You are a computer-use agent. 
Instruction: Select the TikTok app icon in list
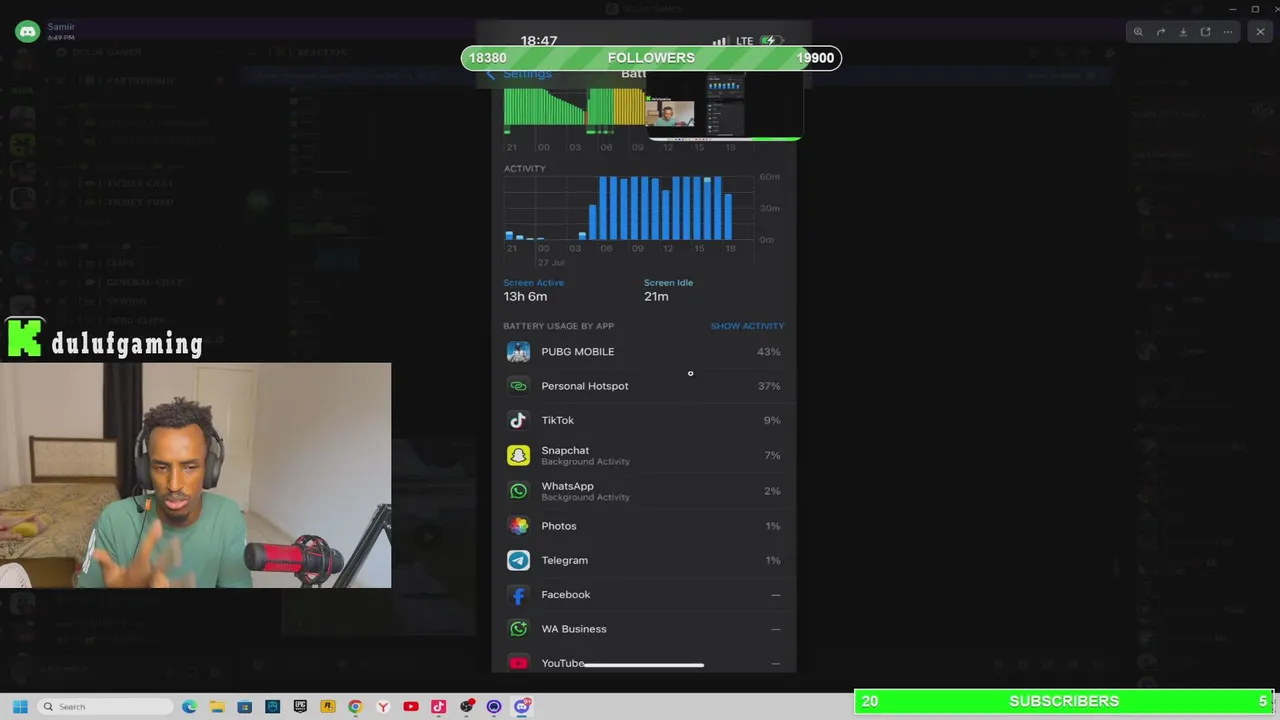coord(518,420)
